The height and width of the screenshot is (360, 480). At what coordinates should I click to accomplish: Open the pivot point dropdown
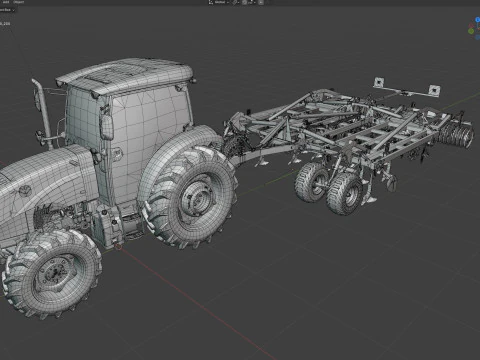[236, 2]
